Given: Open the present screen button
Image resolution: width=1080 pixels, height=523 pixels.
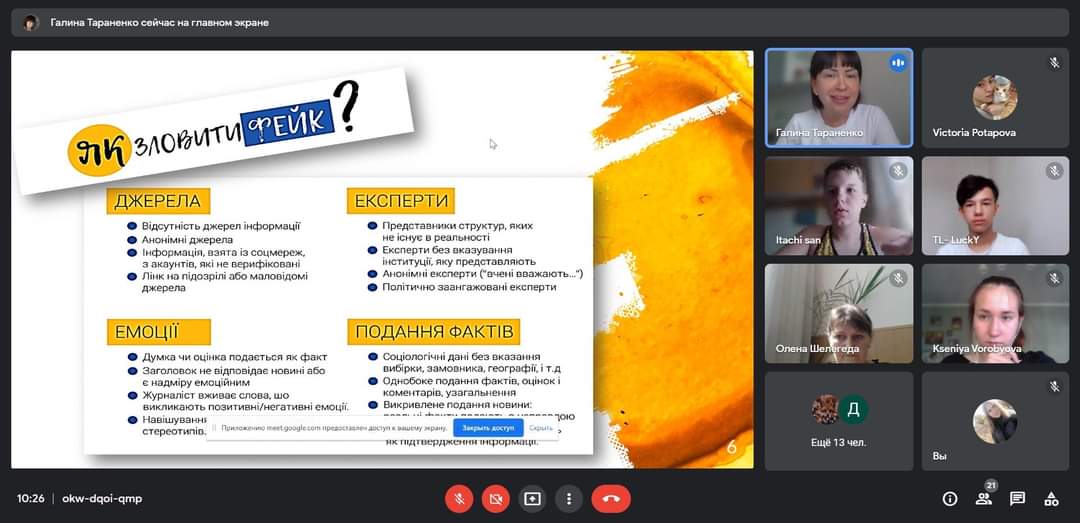Looking at the screenshot, I should tap(532, 499).
